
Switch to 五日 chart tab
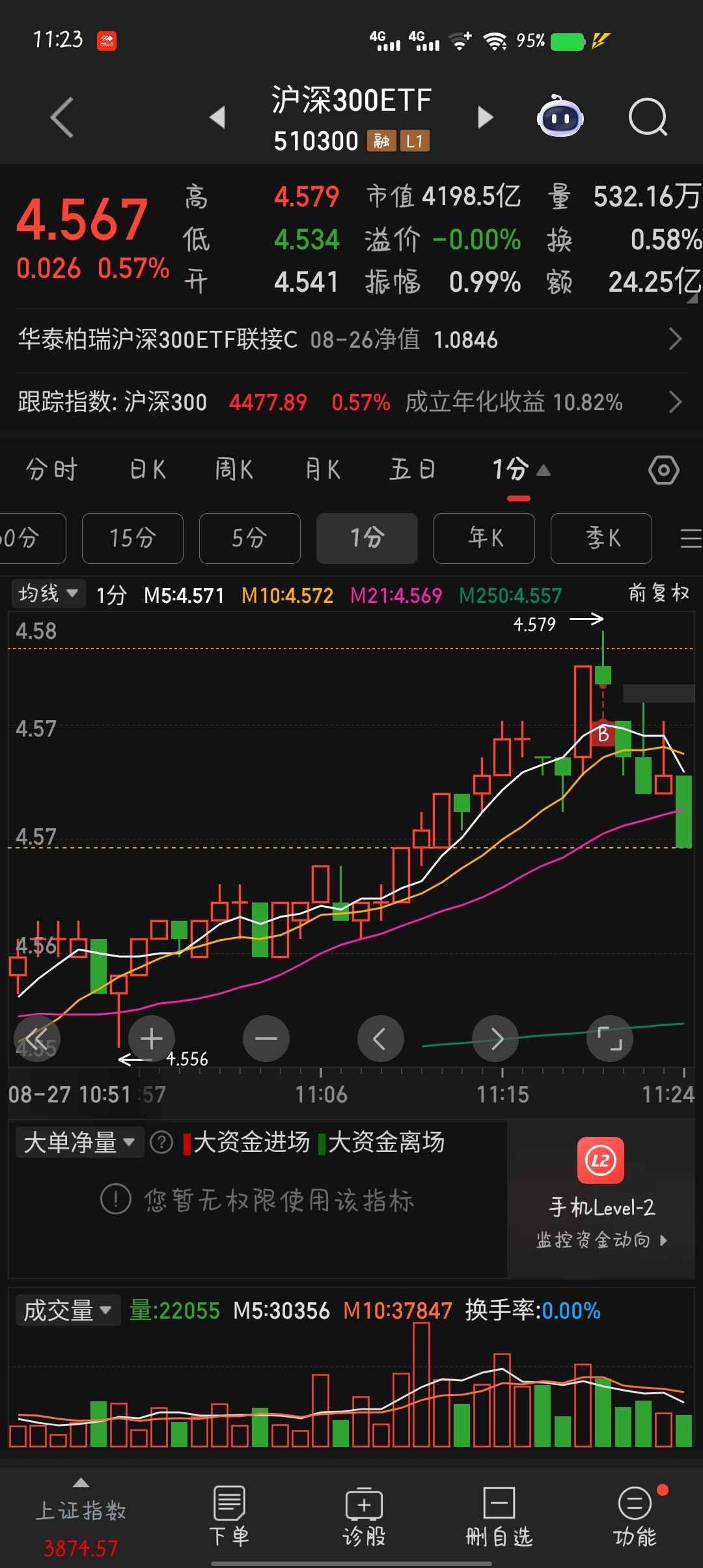pos(412,469)
